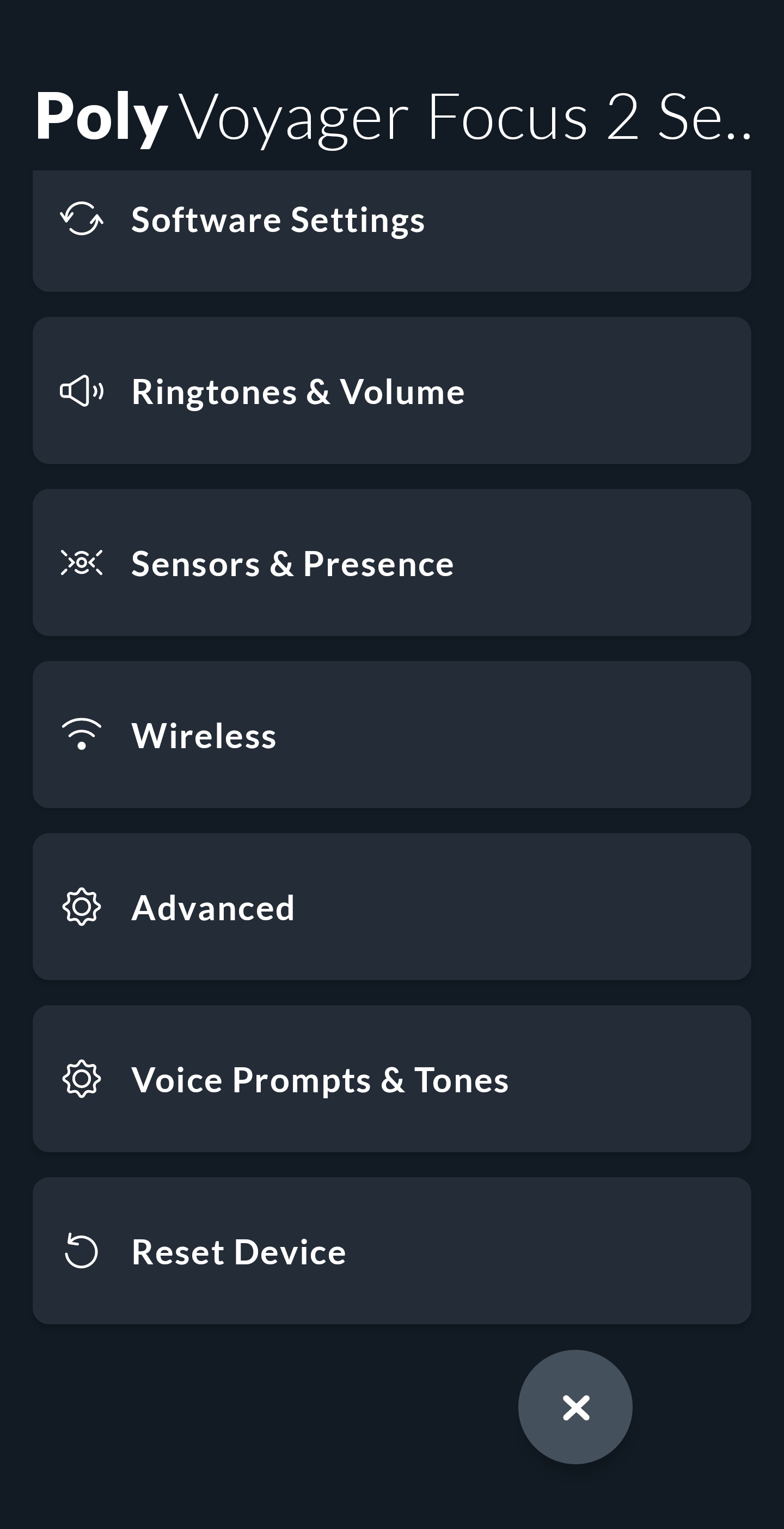Screen dimensions: 784x1529
Task: Close the settings menu with the X button
Action: tap(575, 1408)
